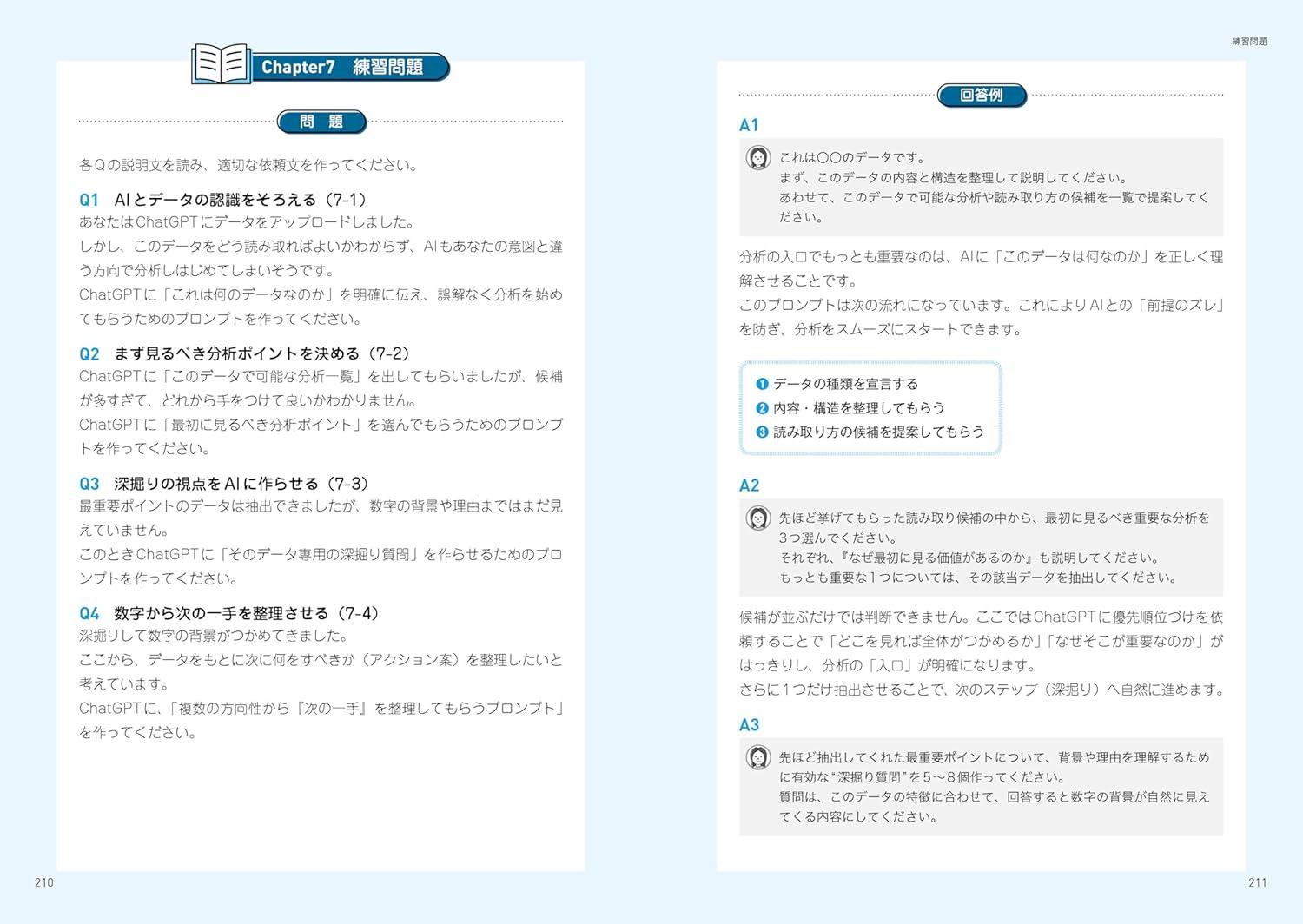The image size is (1303, 924).
Task: Select numbered circle 3 beside 読み取り方の候補を提案してもらう
Action: [x=762, y=432]
